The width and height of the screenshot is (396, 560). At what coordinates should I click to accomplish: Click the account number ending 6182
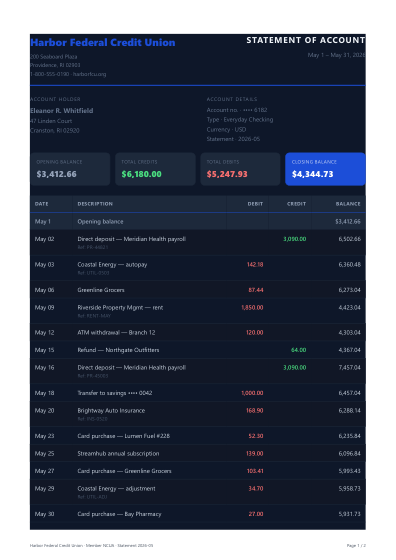[237, 110]
